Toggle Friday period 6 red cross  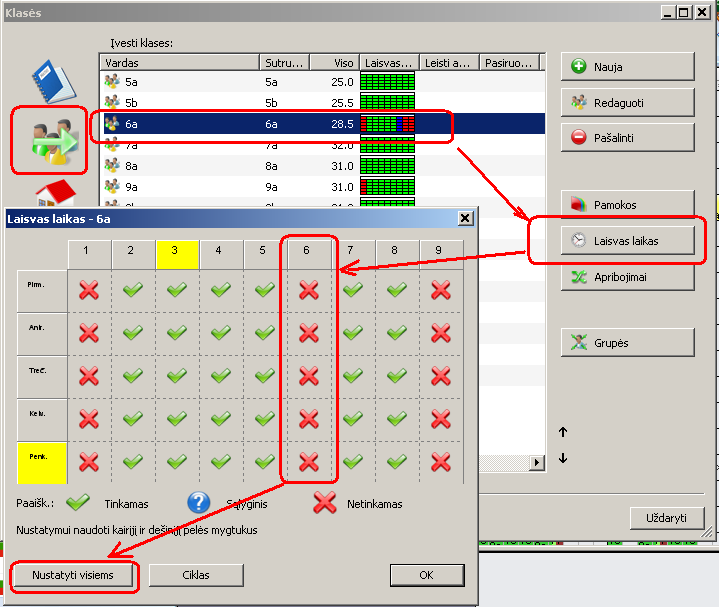click(x=309, y=462)
